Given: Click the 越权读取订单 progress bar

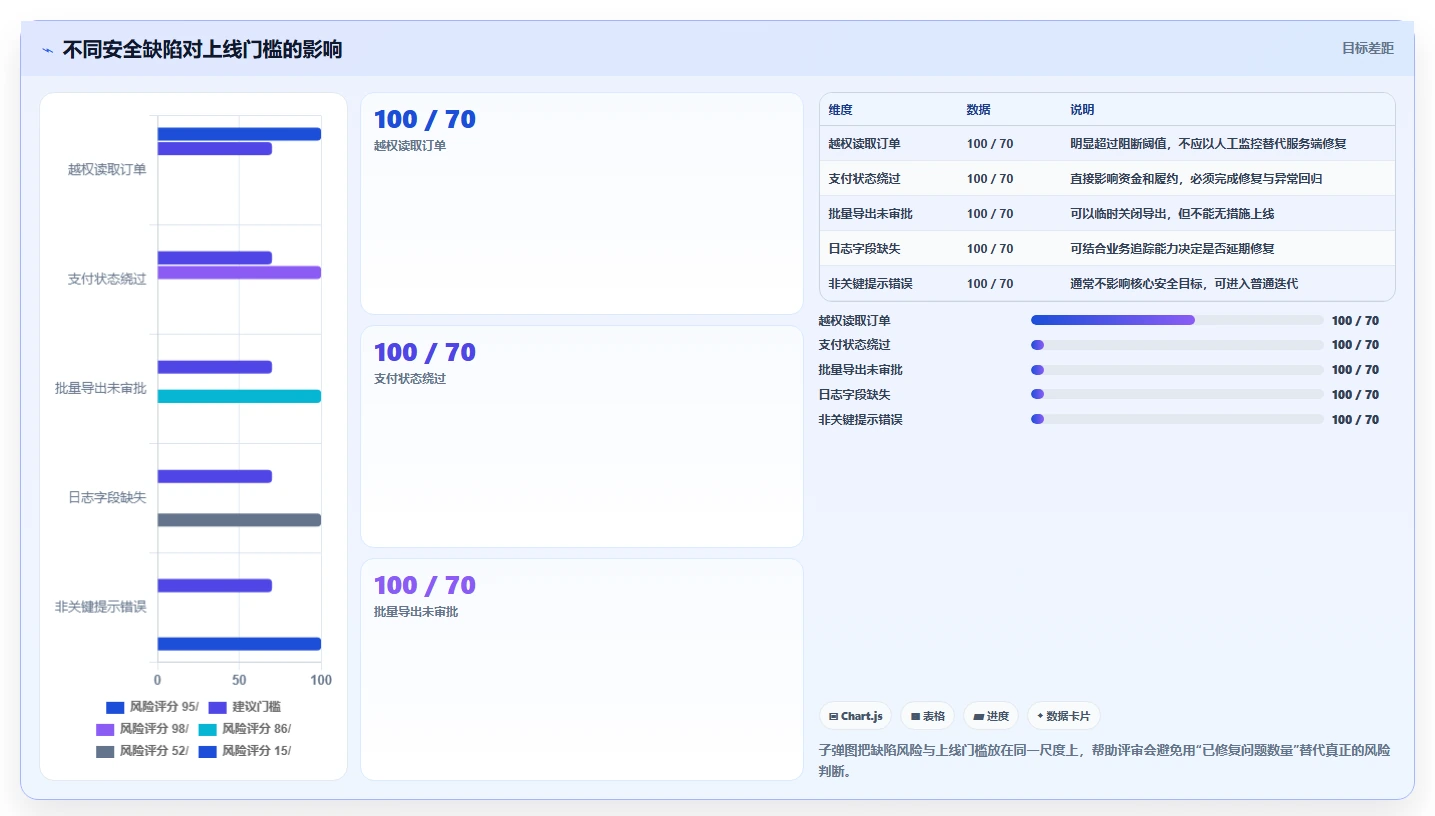Looking at the screenshot, I should click(1177, 320).
